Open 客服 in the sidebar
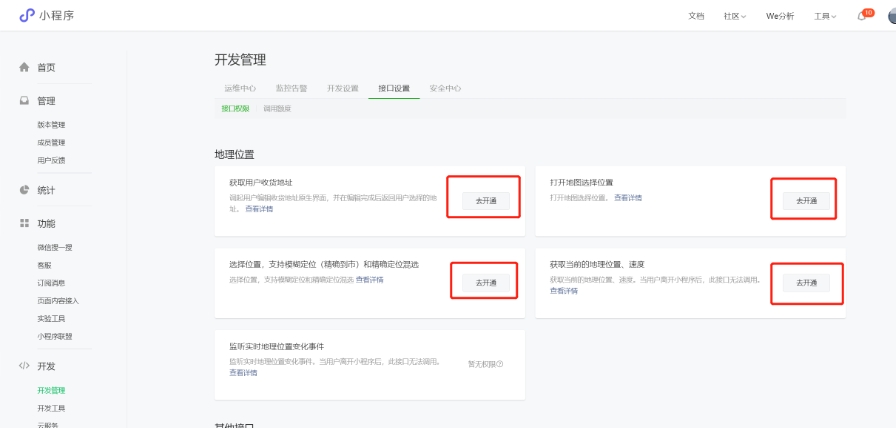Screen dimensions: 896x428 (45, 265)
